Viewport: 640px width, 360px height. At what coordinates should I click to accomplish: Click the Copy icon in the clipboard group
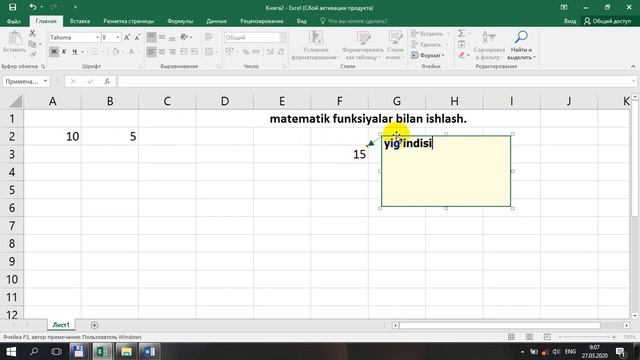[x=32, y=44]
